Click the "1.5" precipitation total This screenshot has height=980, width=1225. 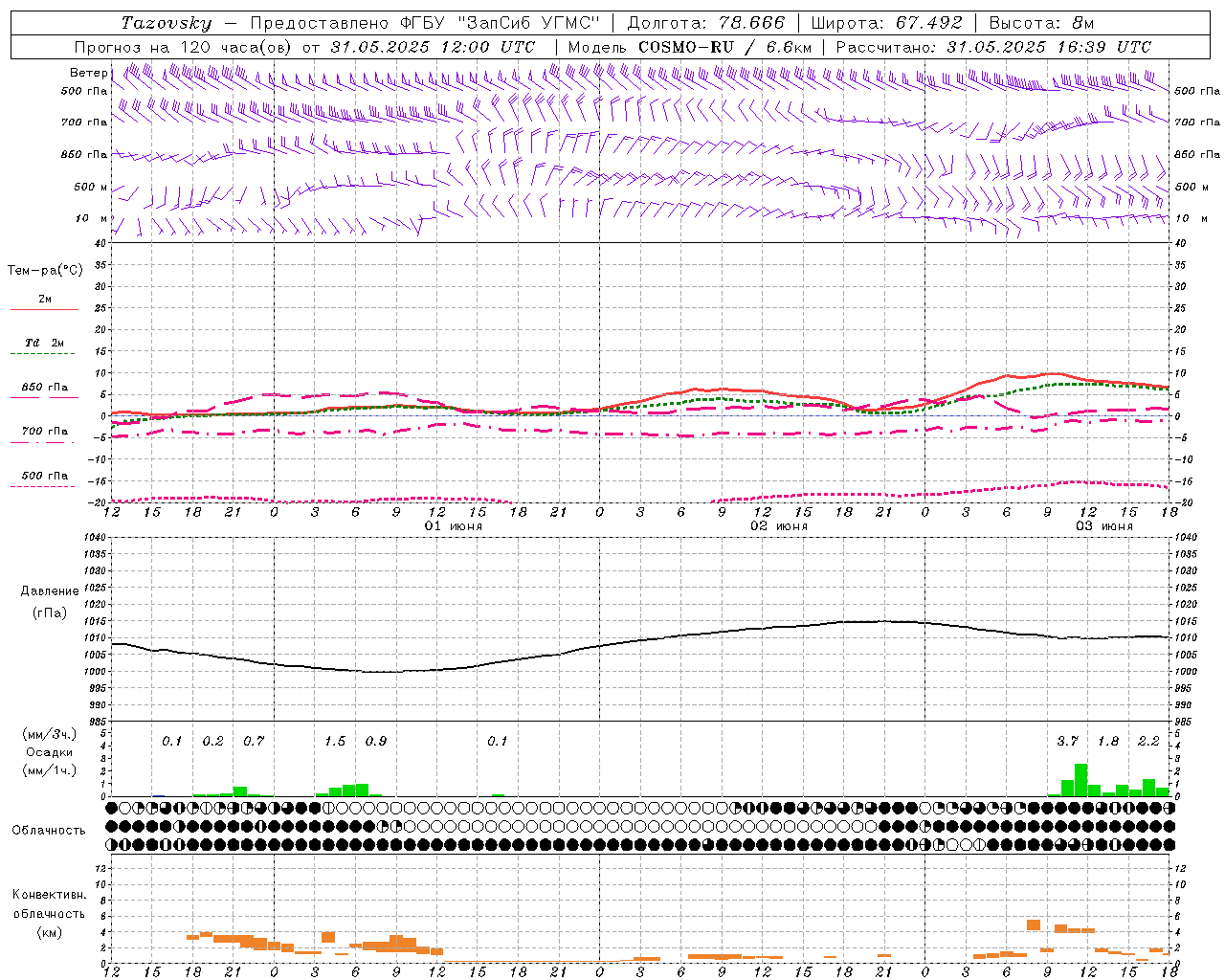335,742
